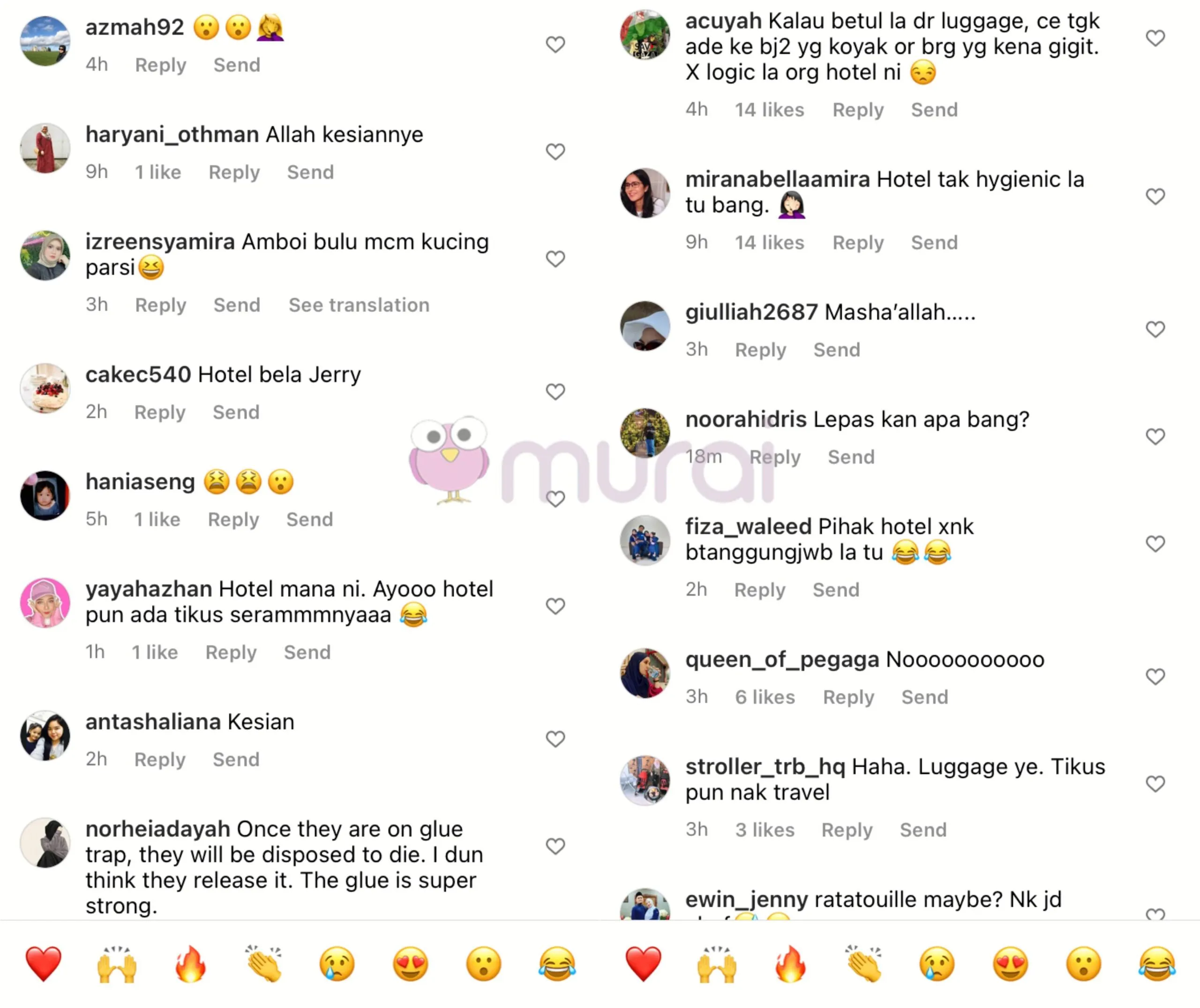Heart norheiadayah's glue trap comment
Viewport: 1200px width, 1008px height.
pos(555,846)
